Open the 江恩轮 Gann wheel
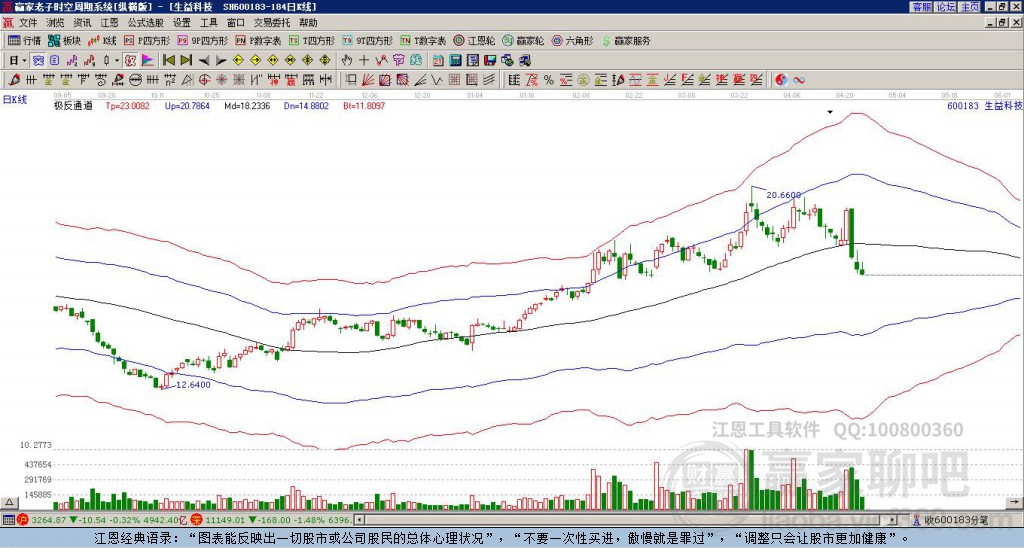This screenshot has height=548, width=1024. 474,40
